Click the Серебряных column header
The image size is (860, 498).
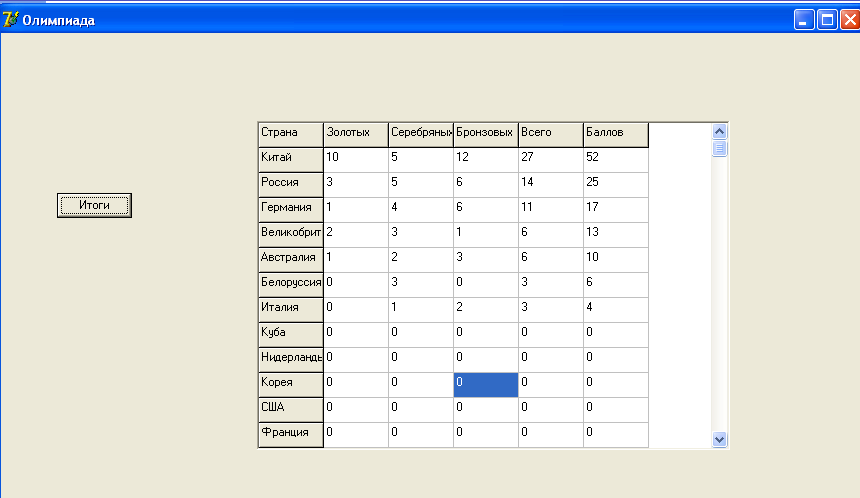421,135
